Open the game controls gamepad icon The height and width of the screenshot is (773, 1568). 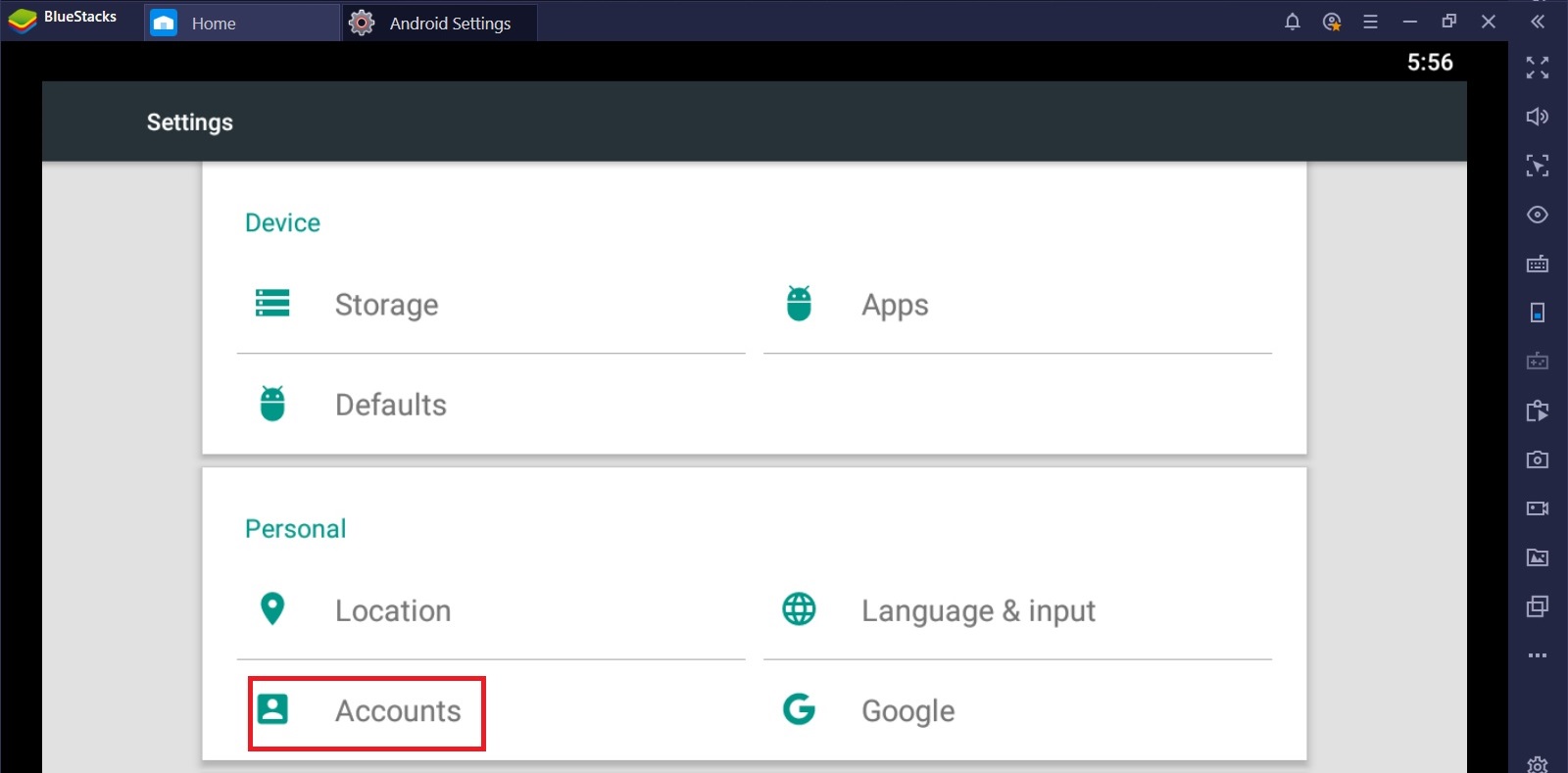[1538, 362]
